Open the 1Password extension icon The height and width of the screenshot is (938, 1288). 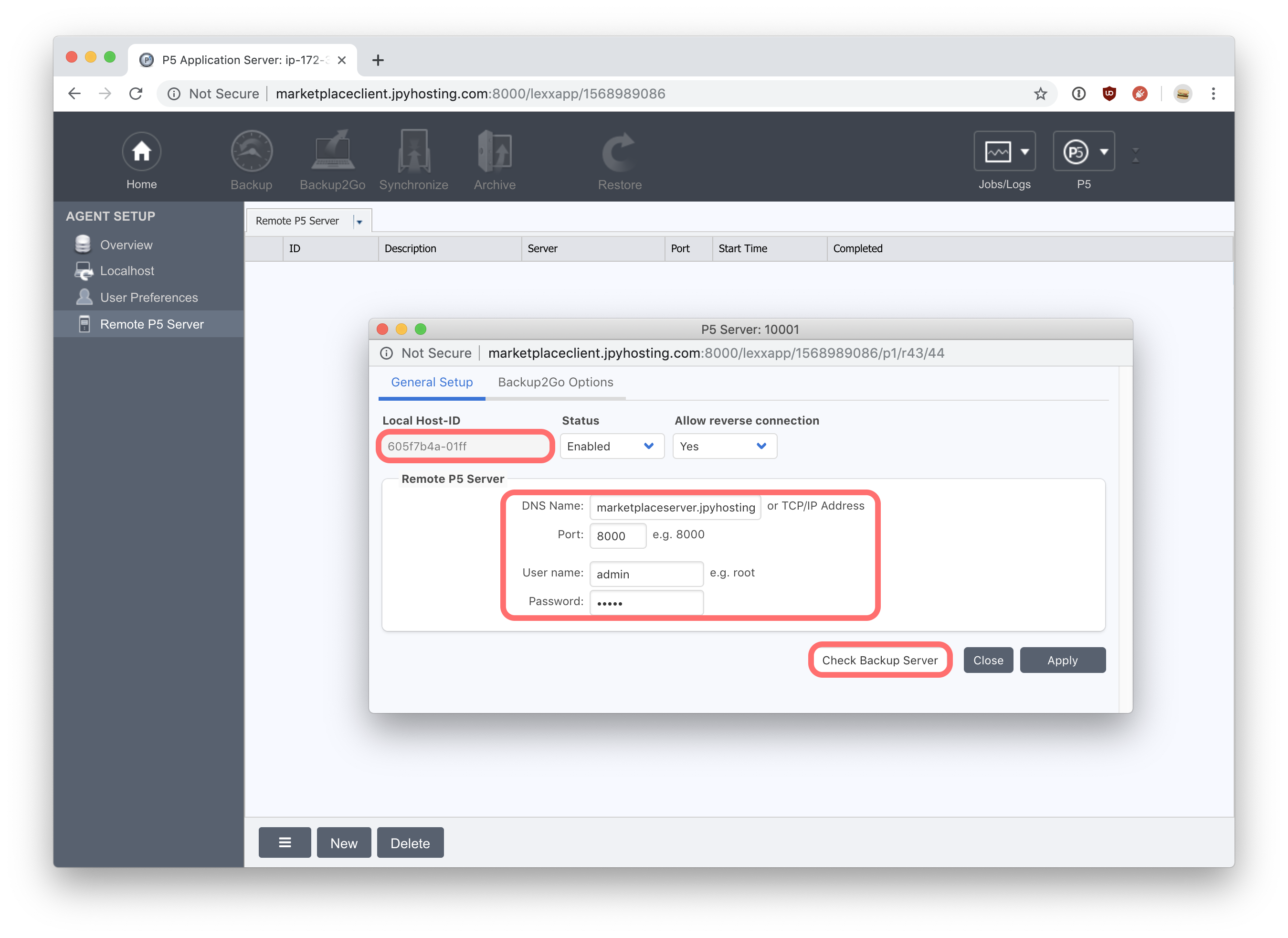coord(1078,94)
